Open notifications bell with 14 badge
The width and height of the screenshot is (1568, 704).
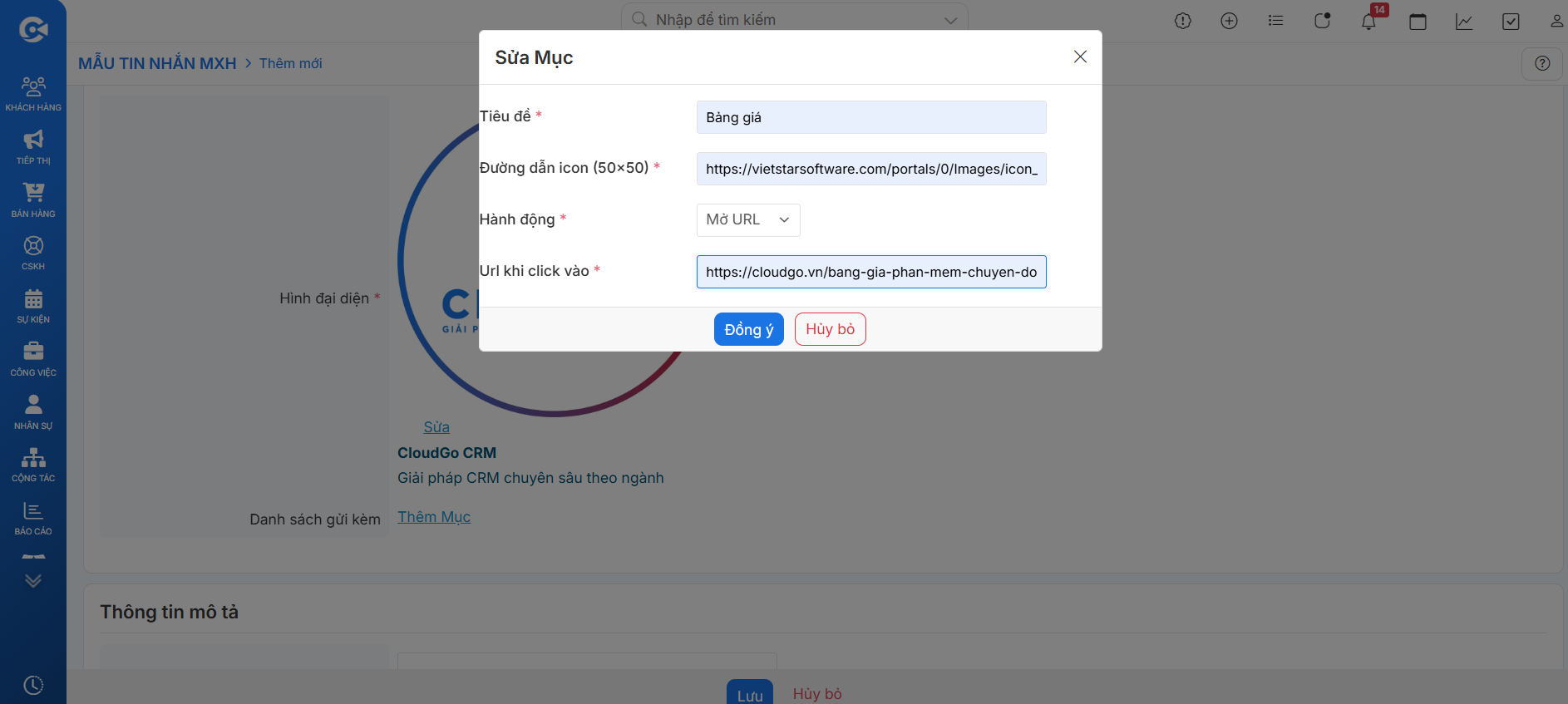[1369, 21]
